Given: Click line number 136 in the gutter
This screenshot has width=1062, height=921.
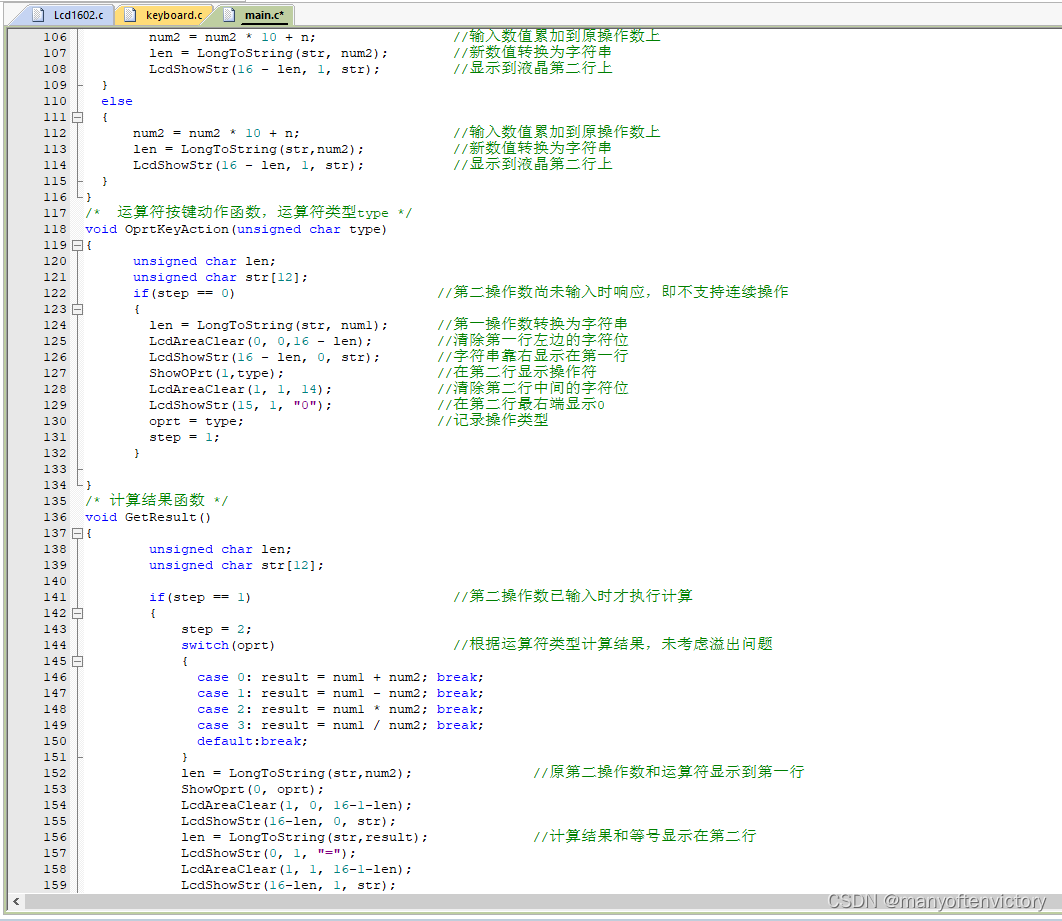Looking at the screenshot, I should pyautogui.click(x=55, y=517).
